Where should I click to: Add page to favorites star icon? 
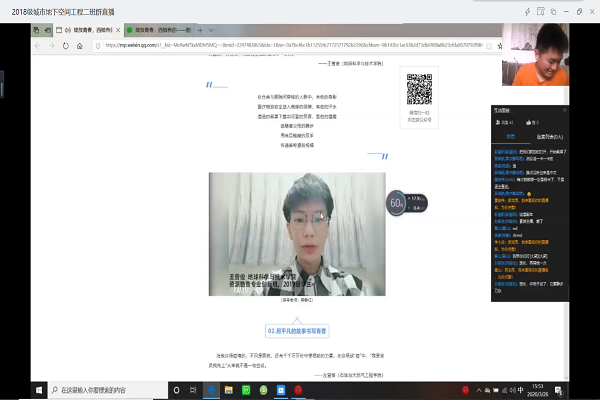499,46
